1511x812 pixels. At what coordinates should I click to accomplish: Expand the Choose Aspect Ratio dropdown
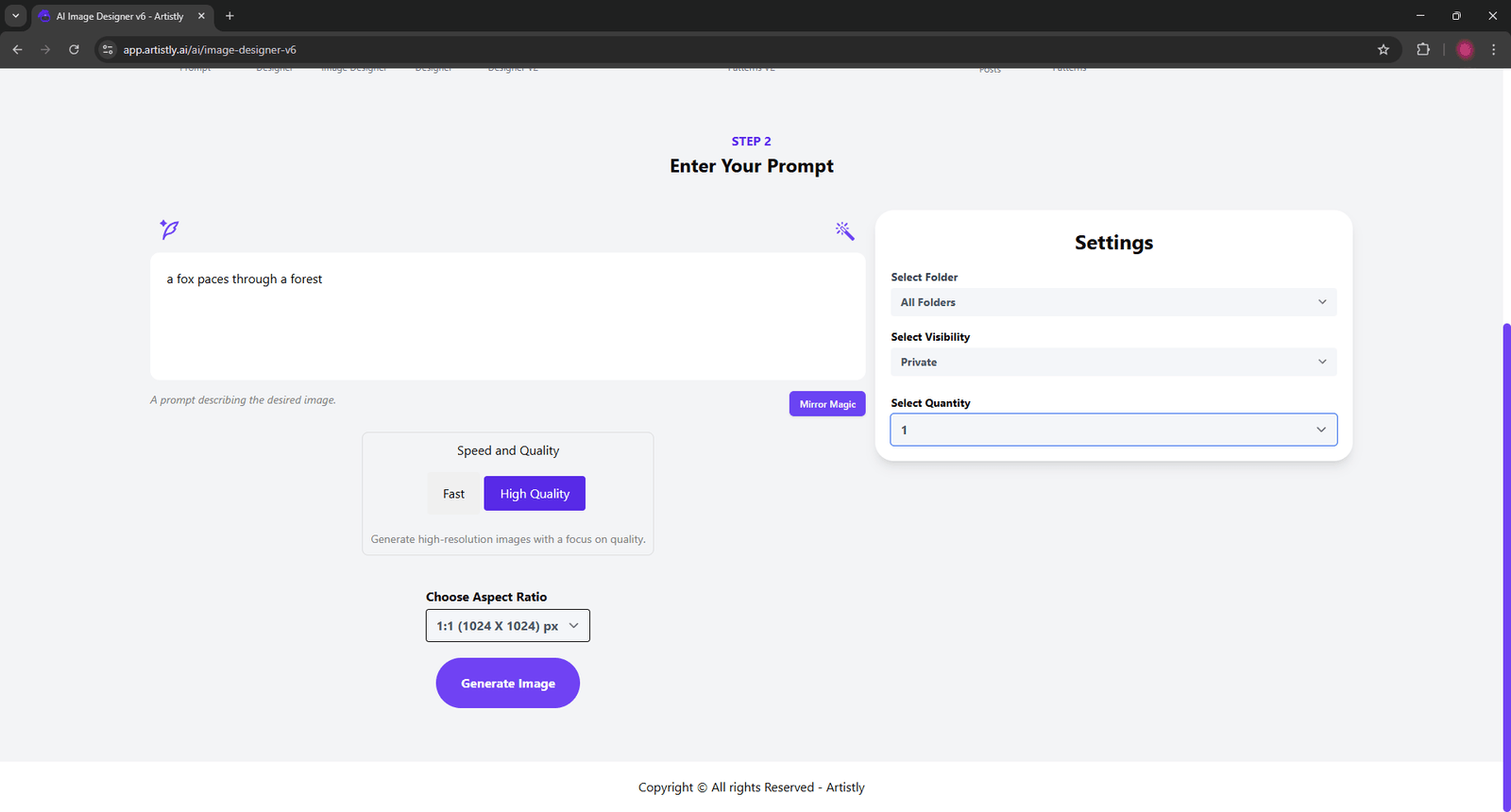pos(507,626)
